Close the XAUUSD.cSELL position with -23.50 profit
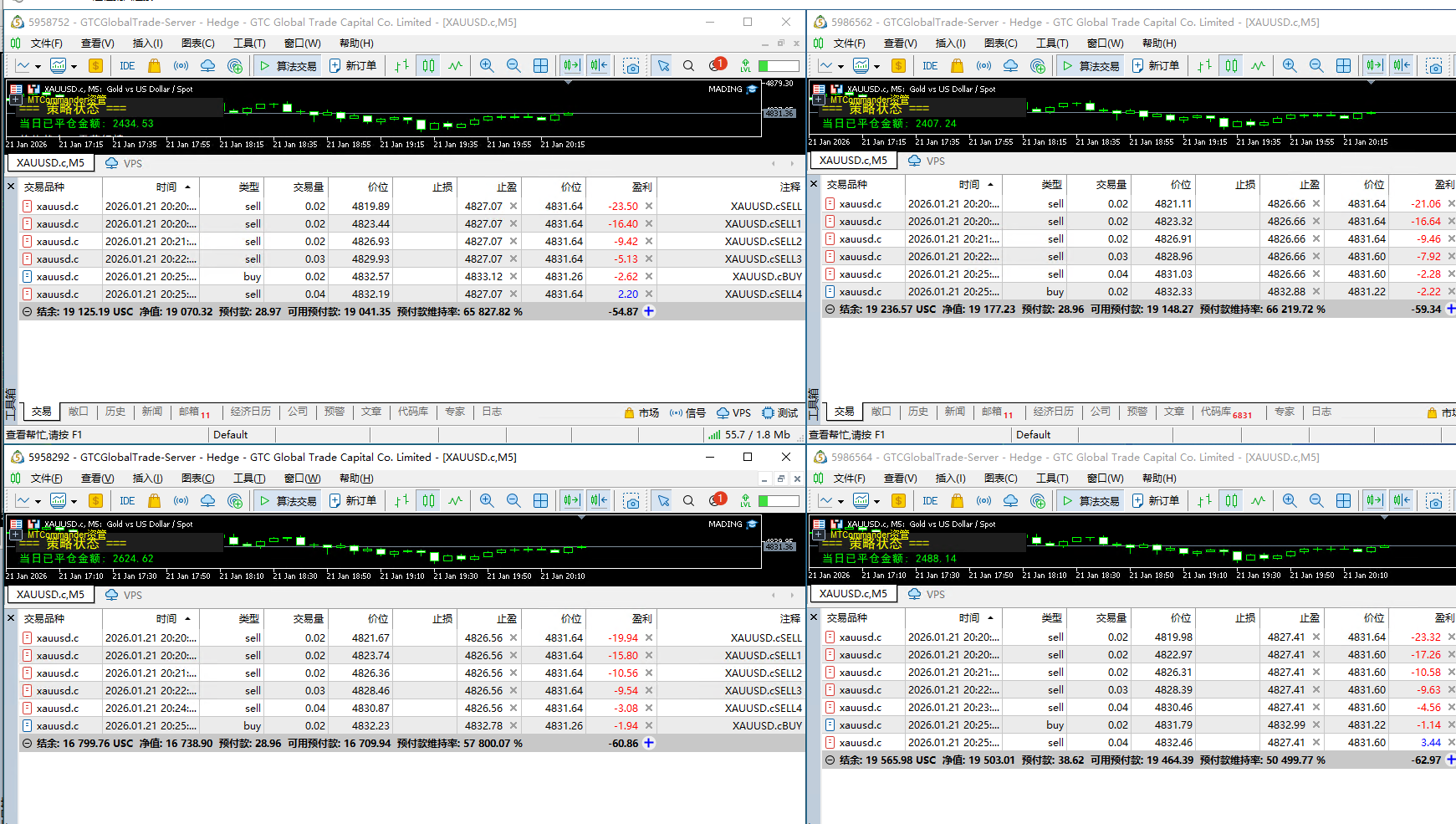The width and height of the screenshot is (1456, 824). click(649, 207)
